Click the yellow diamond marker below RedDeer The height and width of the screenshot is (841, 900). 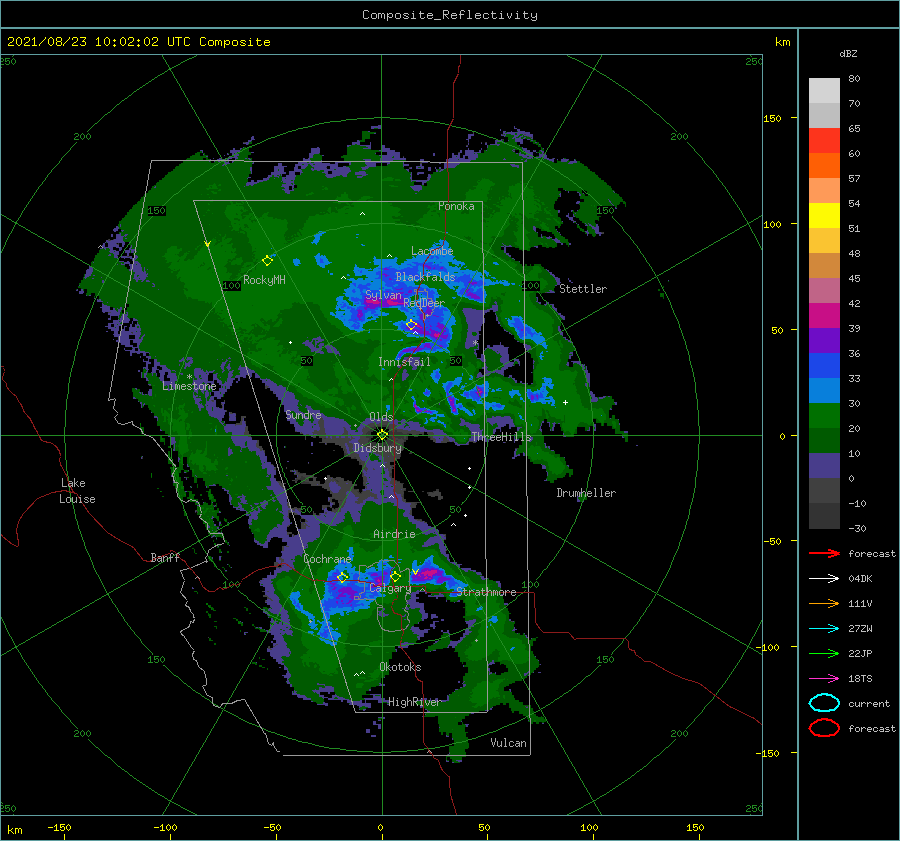[x=411, y=325]
